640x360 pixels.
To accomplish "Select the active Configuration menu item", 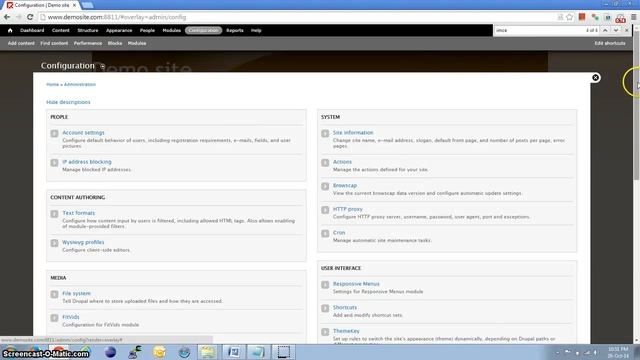I will [x=203, y=30].
